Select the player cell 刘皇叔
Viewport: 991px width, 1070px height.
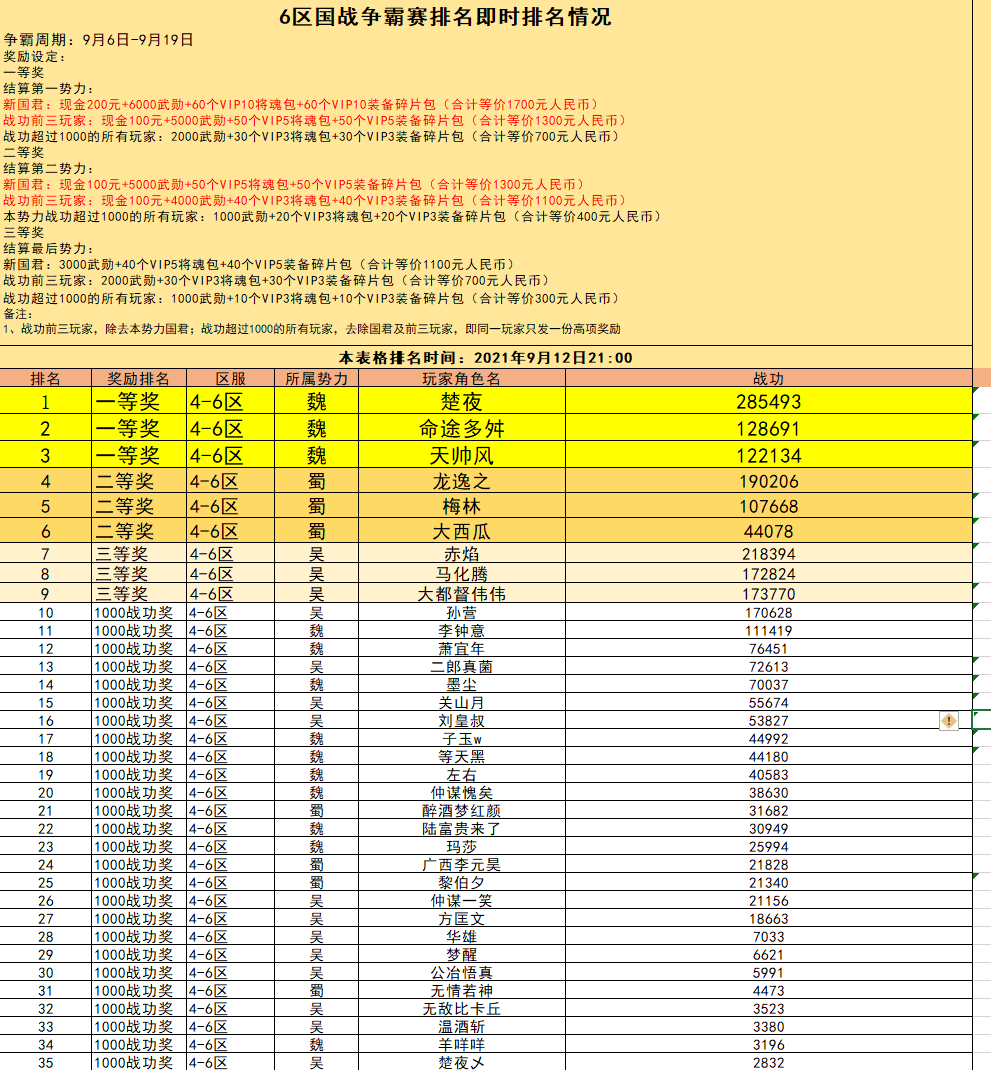pos(462,721)
